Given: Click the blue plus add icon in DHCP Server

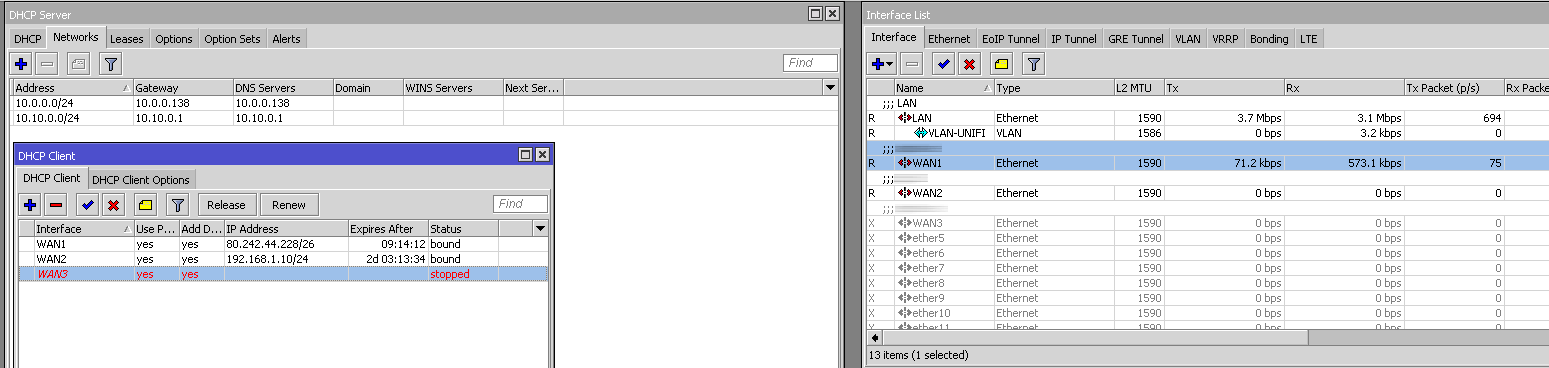Looking at the screenshot, I should 21,63.
